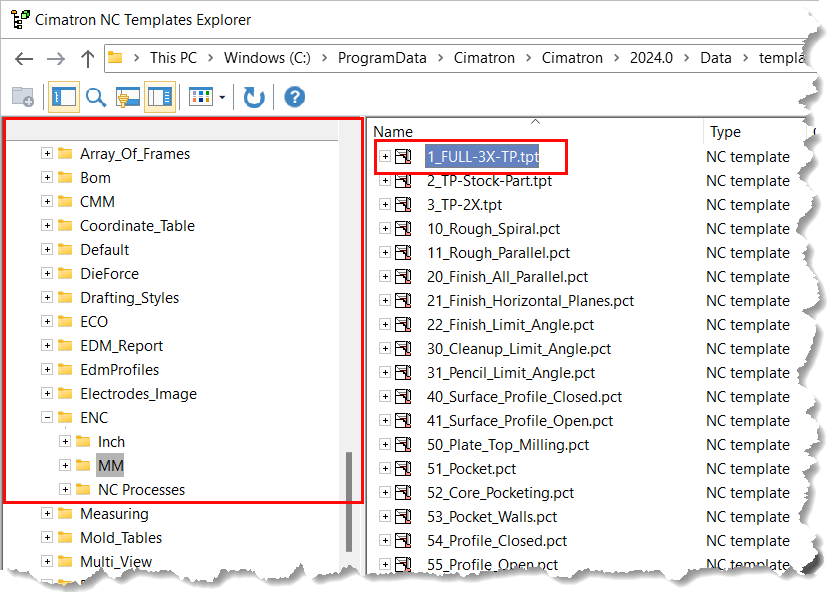Toggle the folder tree pane button
The image size is (827, 592).
pyautogui.click(x=64, y=97)
